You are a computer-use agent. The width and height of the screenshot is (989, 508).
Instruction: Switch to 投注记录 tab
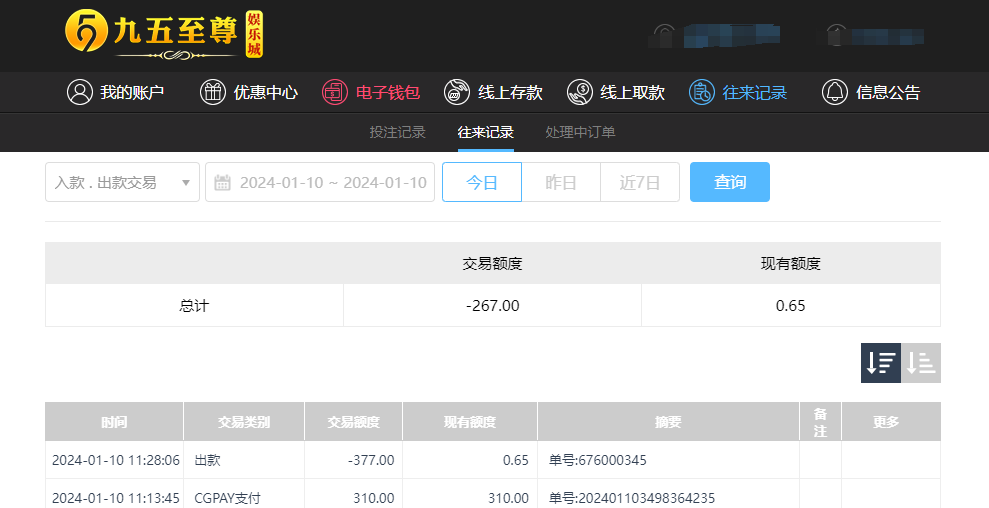coord(397,132)
